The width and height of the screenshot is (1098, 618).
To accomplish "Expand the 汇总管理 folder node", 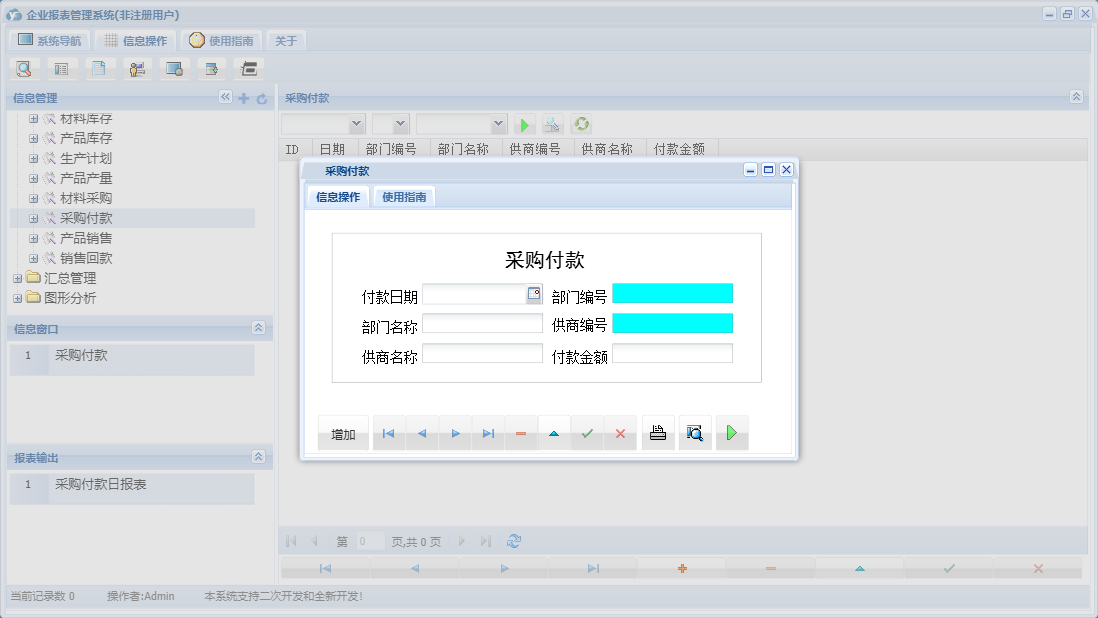I will click(17, 279).
